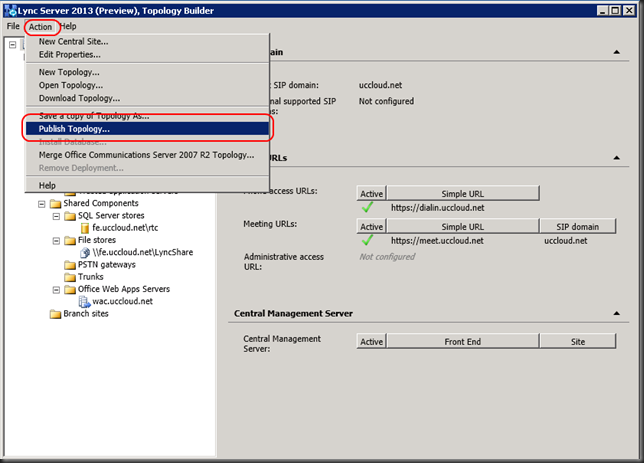Collapse the SIP domain section arrow
This screenshot has width=644, height=463.
point(616,52)
